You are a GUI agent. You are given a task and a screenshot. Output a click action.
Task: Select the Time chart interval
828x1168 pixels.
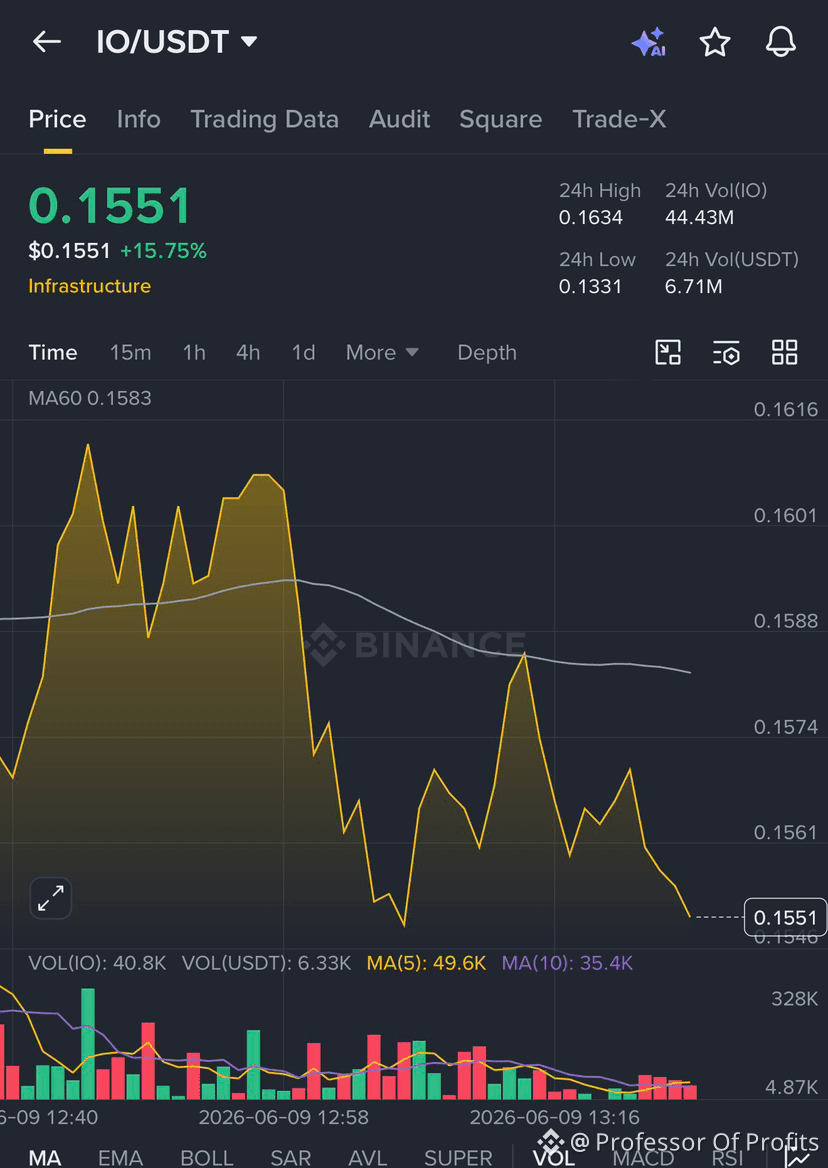point(53,352)
